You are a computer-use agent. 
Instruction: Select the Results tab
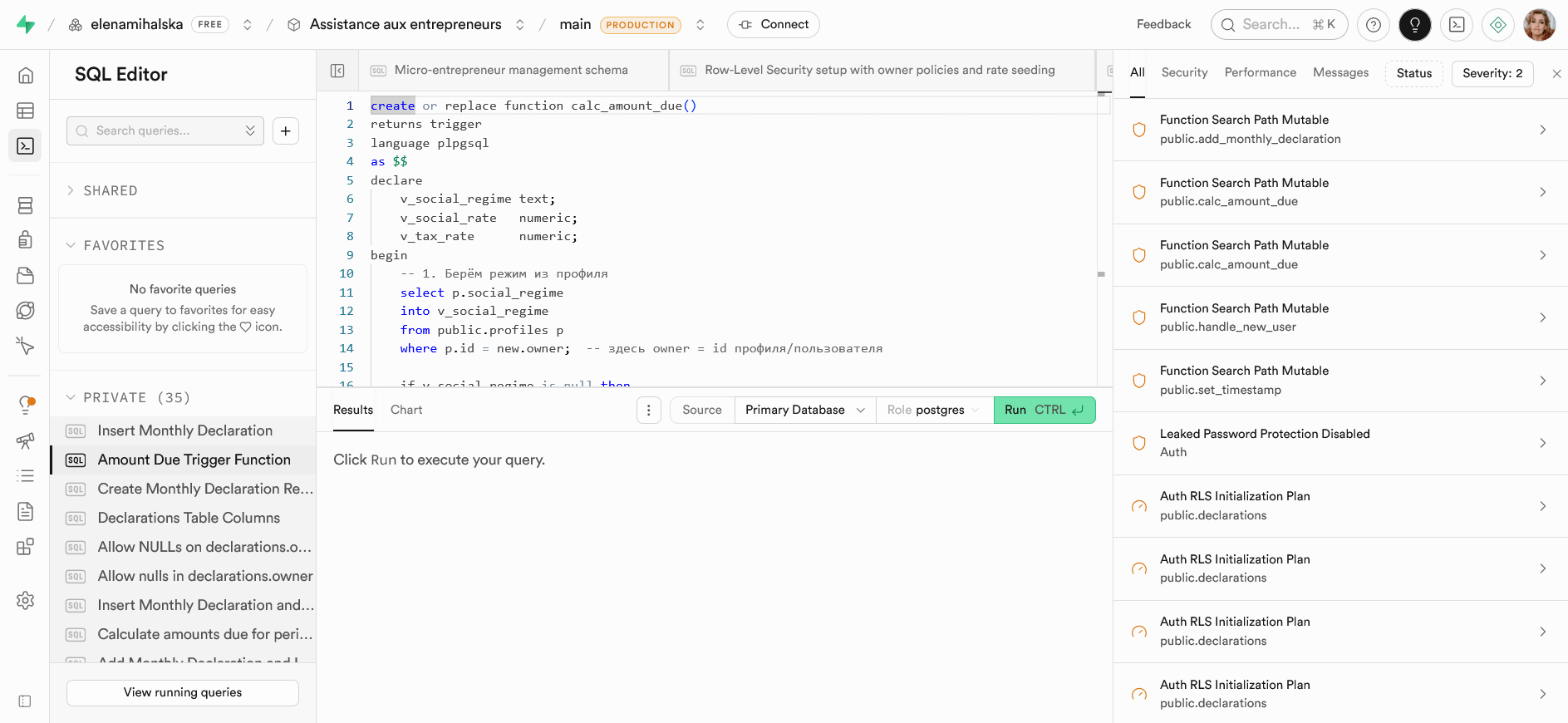pos(353,410)
